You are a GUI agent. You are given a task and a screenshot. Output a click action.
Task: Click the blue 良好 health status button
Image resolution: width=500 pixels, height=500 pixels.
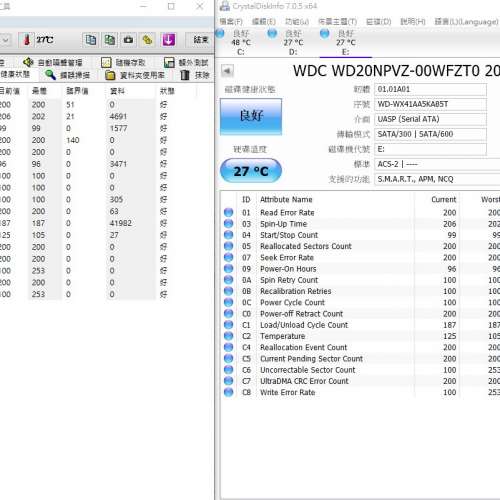[x=251, y=116]
